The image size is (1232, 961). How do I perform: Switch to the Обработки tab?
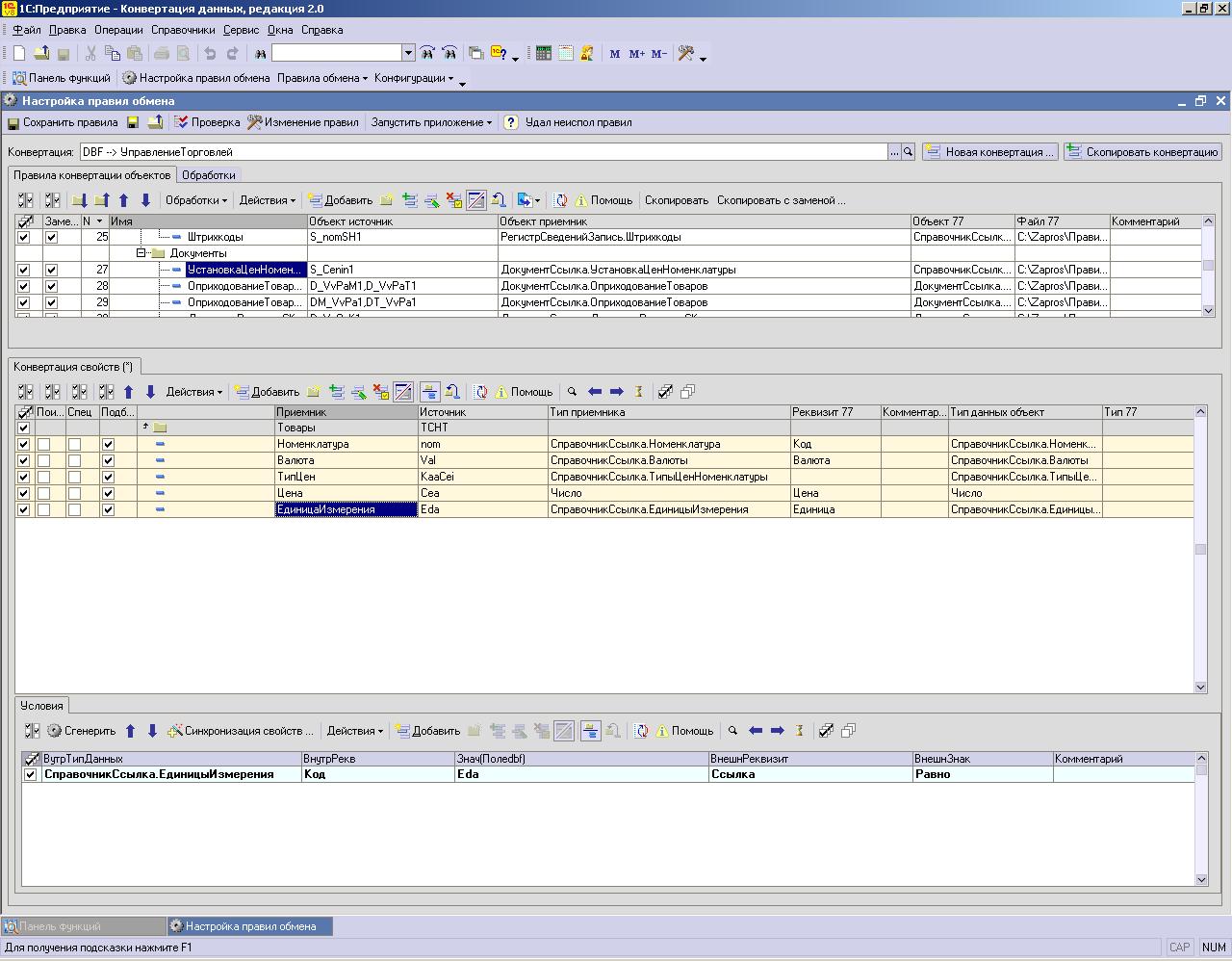(x=209, y=175)
